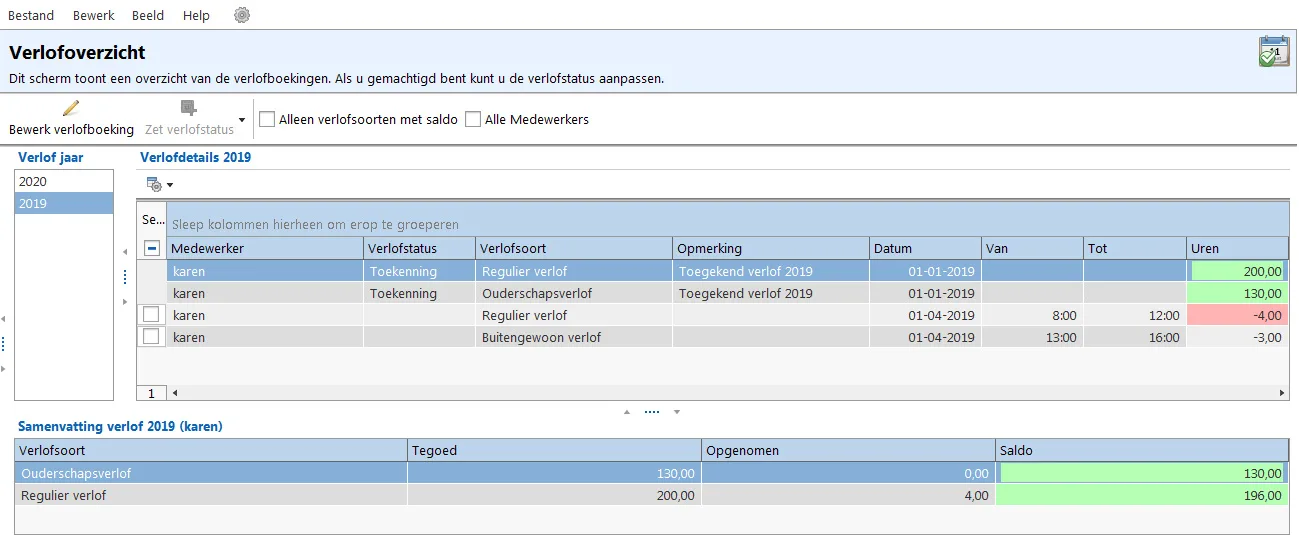
Task: Open dropdown arrow beside grid settings icon
Action: [170, 185]
